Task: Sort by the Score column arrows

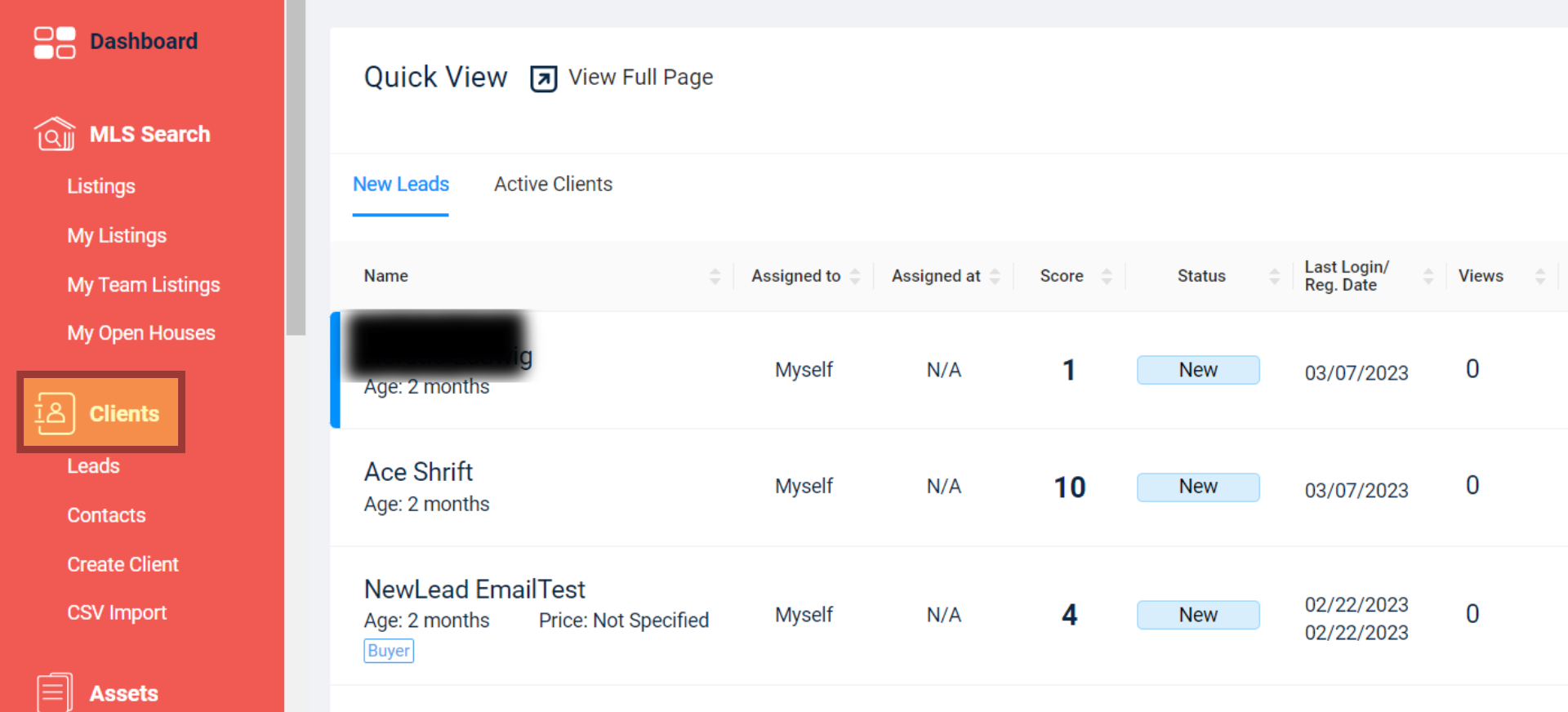Action: (1107, 276)
